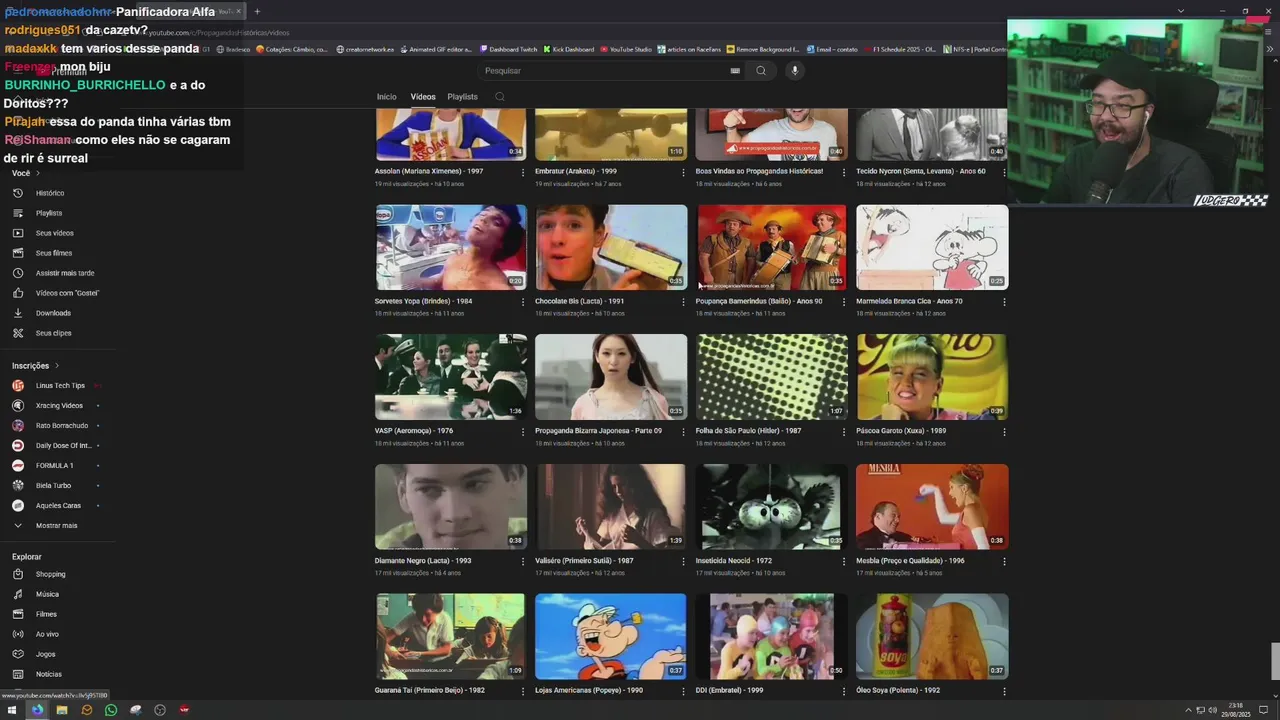The width and height of the screenshot is (1280, 720).
Task: Expand the Inscrições section header
Action: coord(36,366)
